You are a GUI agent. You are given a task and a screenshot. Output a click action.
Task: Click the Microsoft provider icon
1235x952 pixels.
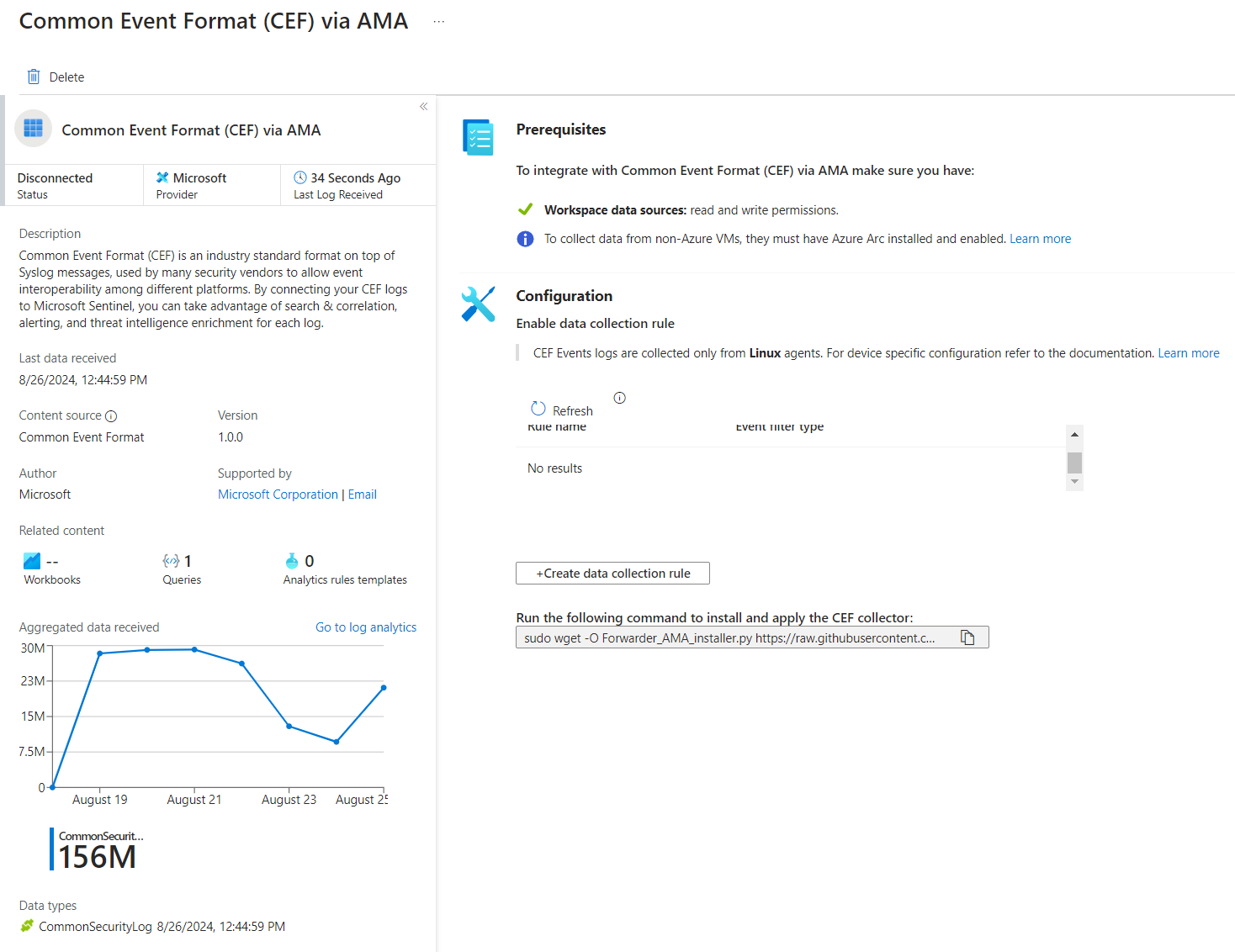tap(162, 177)
